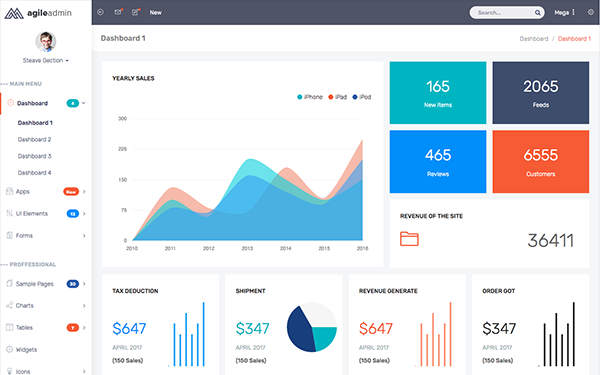Click the $647 Tax Deduction amount
The image size is (600, 375).
(129, 328)
